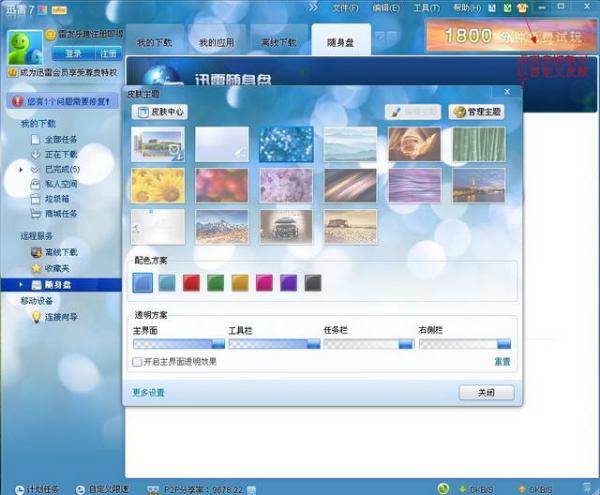
Task: Open the 更多设置 link
Action: click(148, 392)
